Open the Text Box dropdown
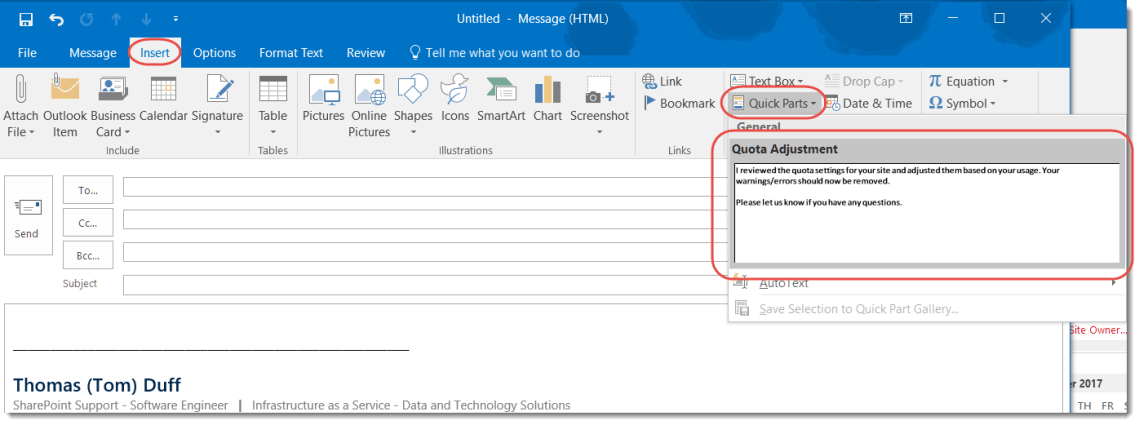1139x425 pixels. click(x=767, y=81)
